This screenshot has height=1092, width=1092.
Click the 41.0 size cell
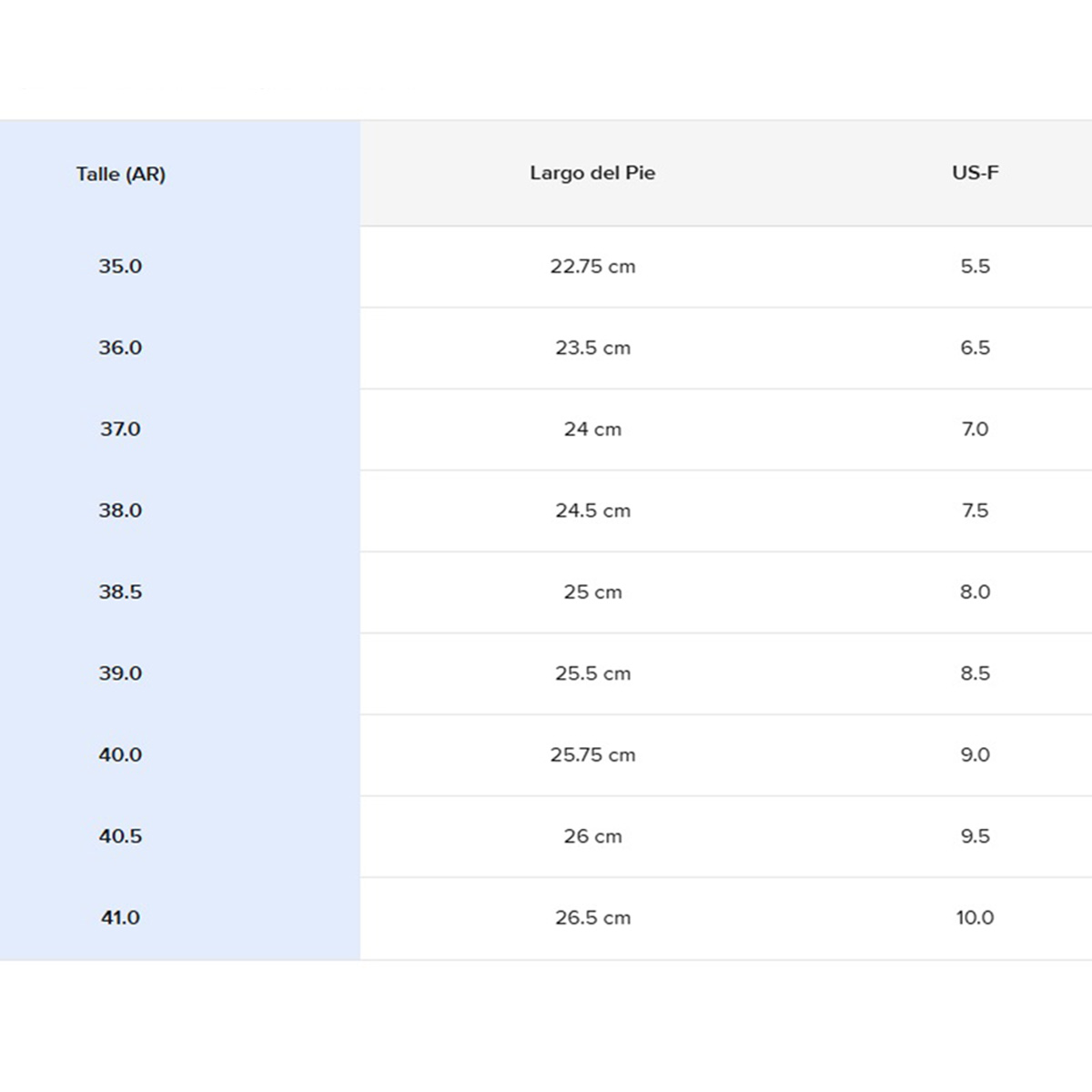120,917
